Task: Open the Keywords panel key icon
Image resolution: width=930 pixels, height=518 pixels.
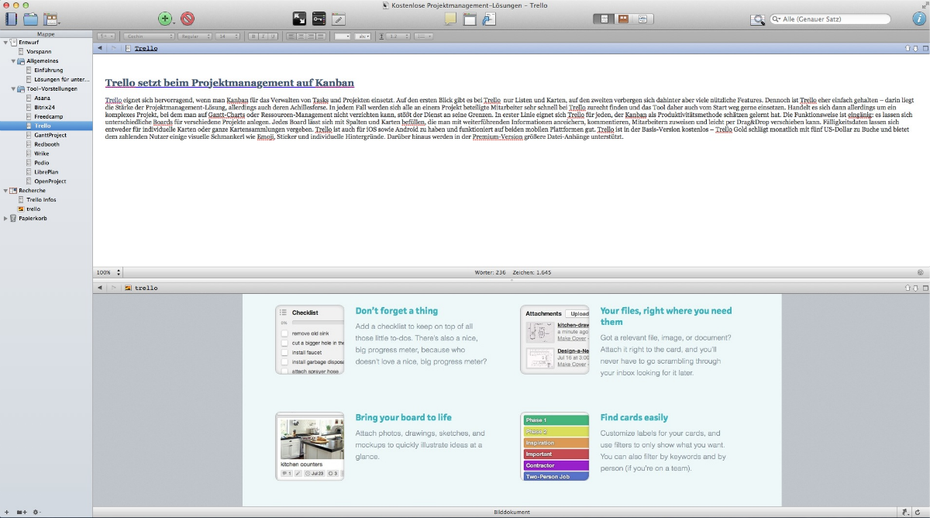Action: point(319,19)
